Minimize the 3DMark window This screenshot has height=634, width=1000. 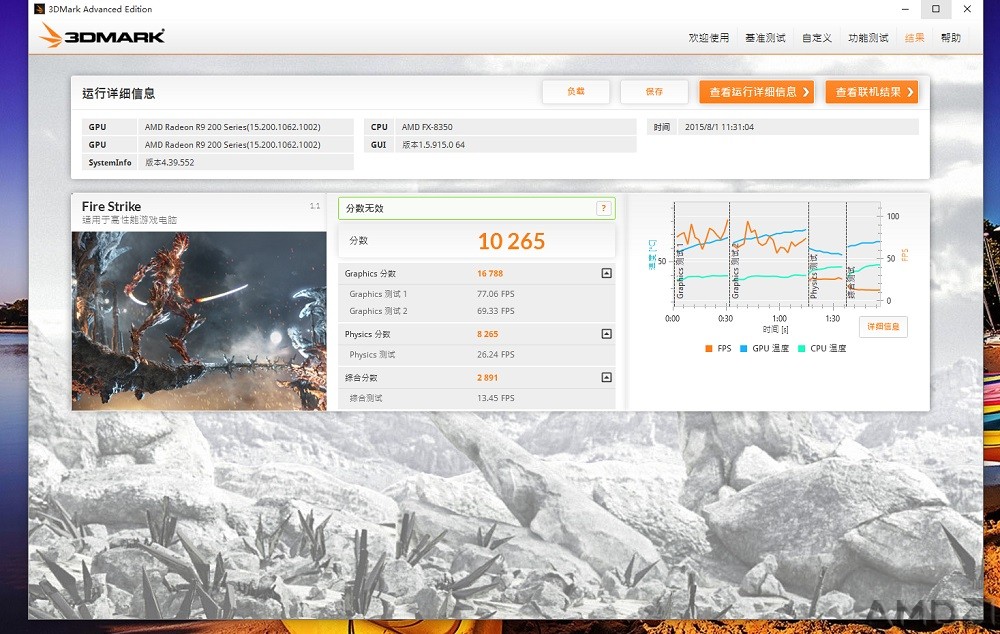tap(905, 9)
